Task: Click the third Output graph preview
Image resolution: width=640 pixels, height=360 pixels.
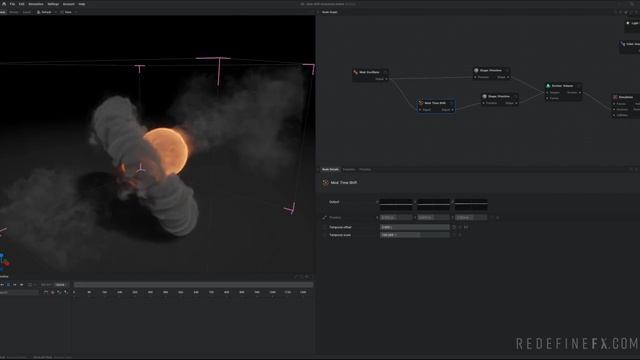Action: 471,204
